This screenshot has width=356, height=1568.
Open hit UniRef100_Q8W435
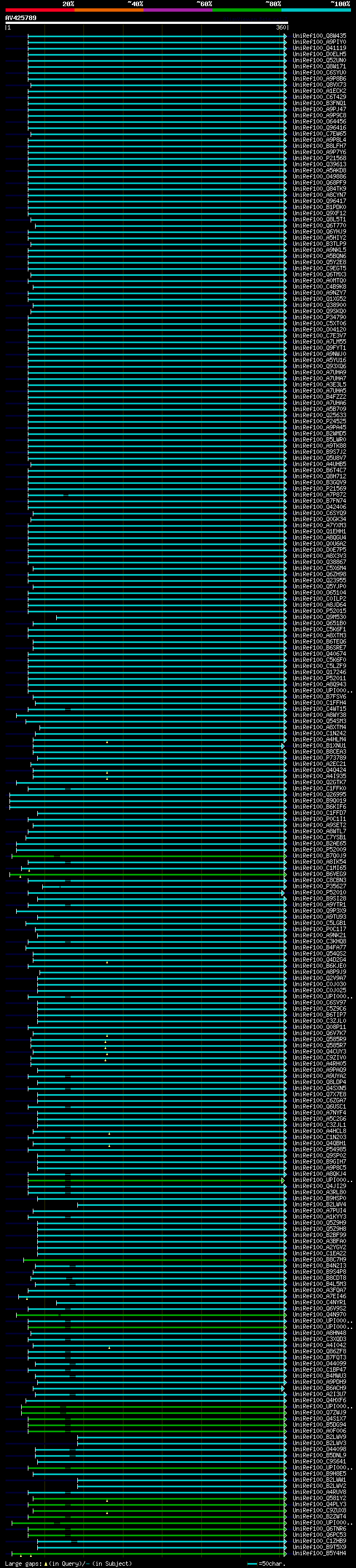[x=319, y=36]
